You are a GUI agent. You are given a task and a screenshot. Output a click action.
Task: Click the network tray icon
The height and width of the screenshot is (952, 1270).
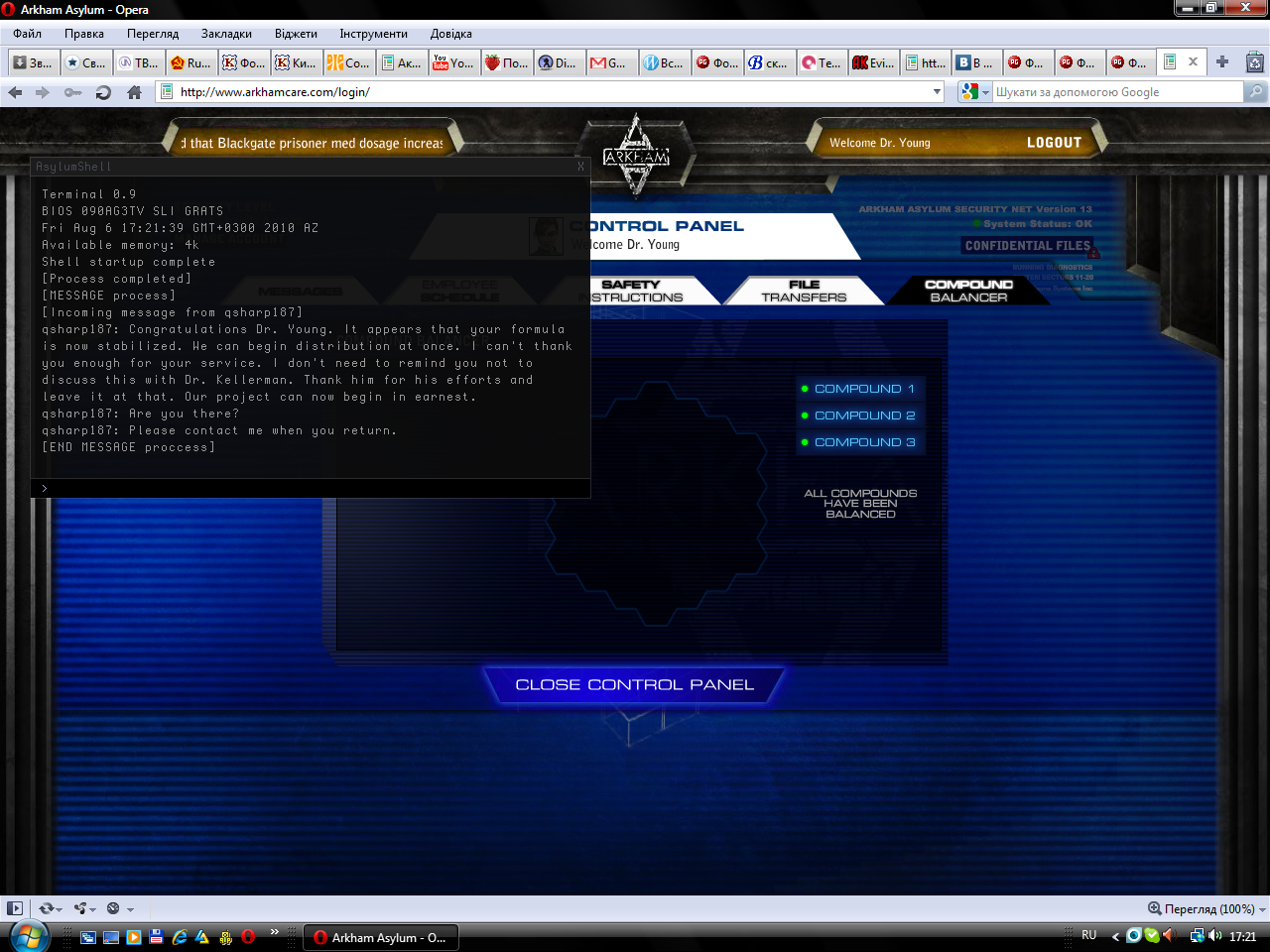(1198, 935)
